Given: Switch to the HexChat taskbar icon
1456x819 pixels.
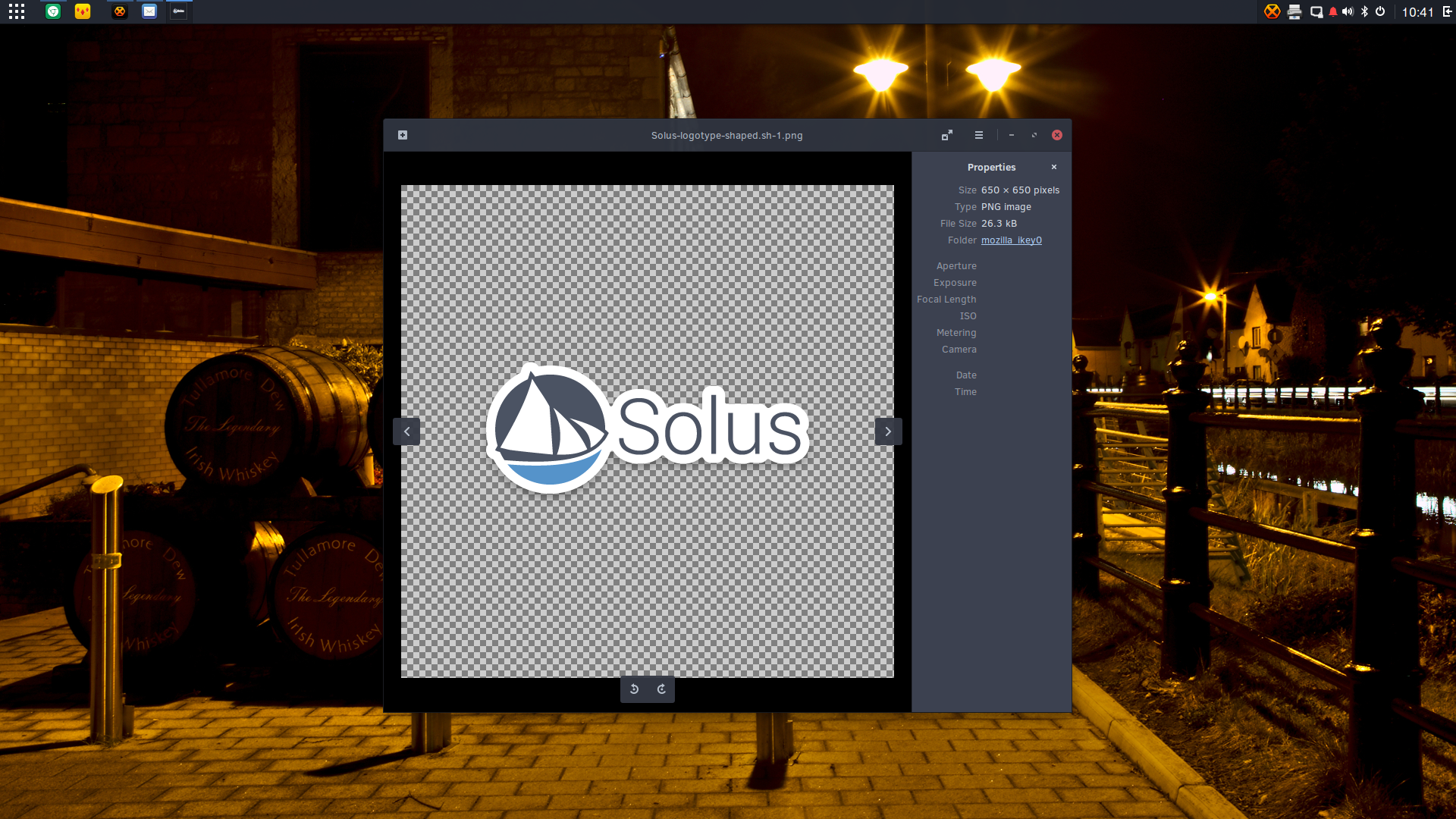Looking at the screenshot, I should click(120, 11).
